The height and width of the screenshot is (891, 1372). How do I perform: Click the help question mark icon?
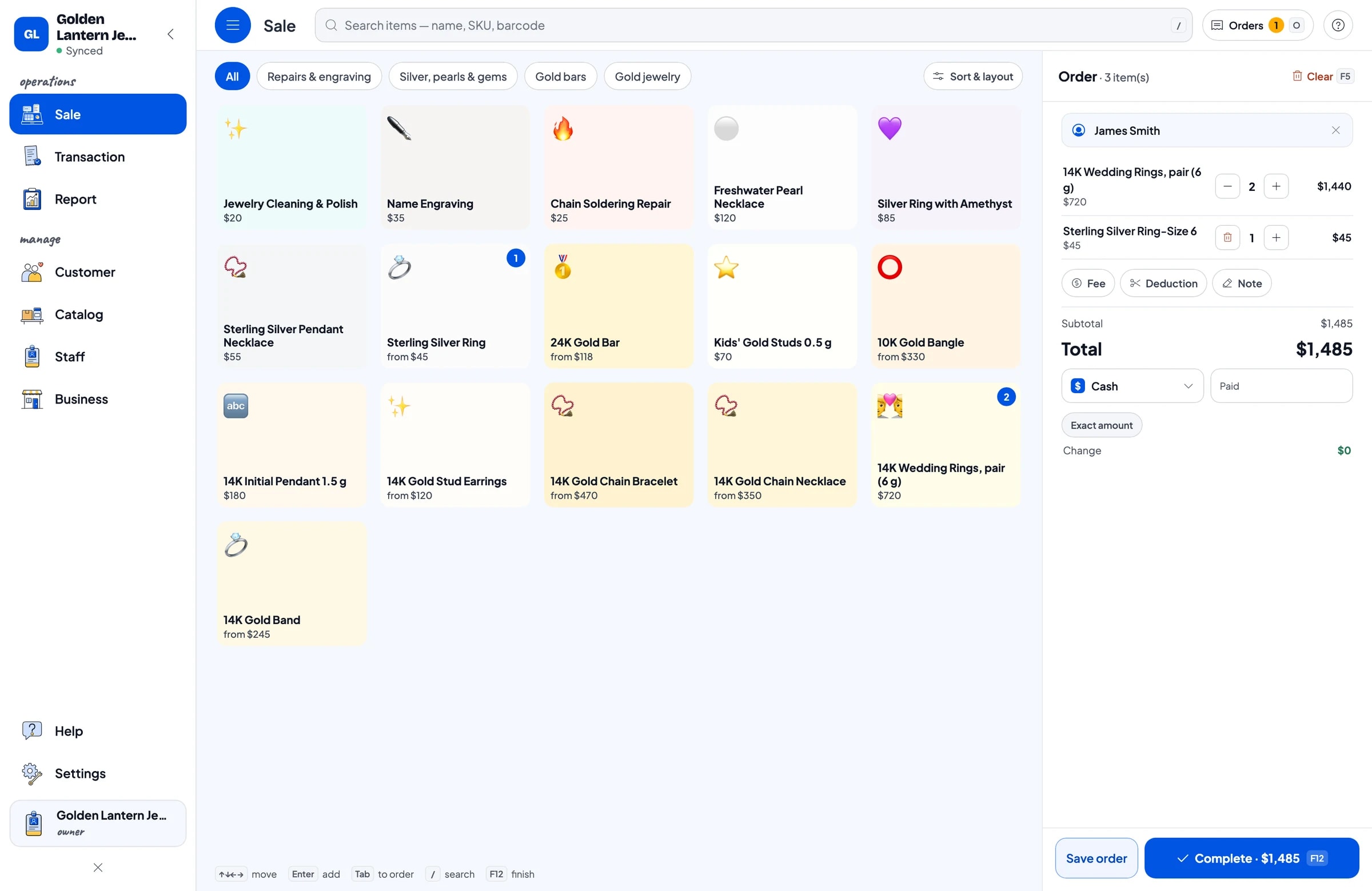click(x=1338, y=25)
